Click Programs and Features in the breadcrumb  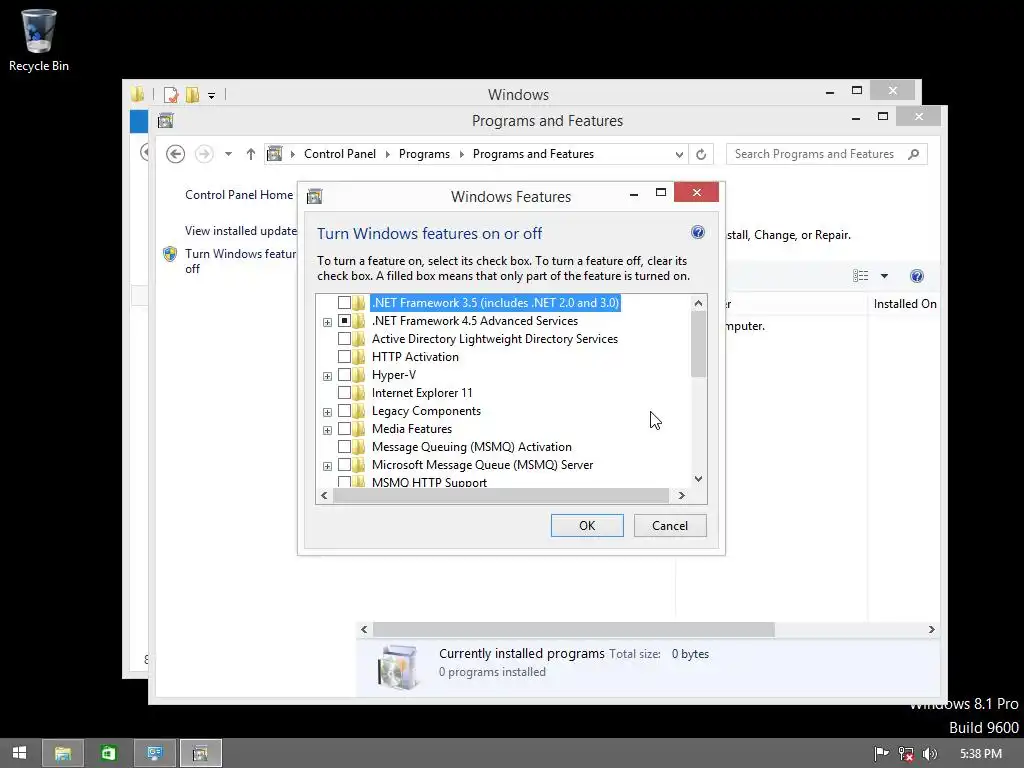pyautogui.click(x=533, y=154)
